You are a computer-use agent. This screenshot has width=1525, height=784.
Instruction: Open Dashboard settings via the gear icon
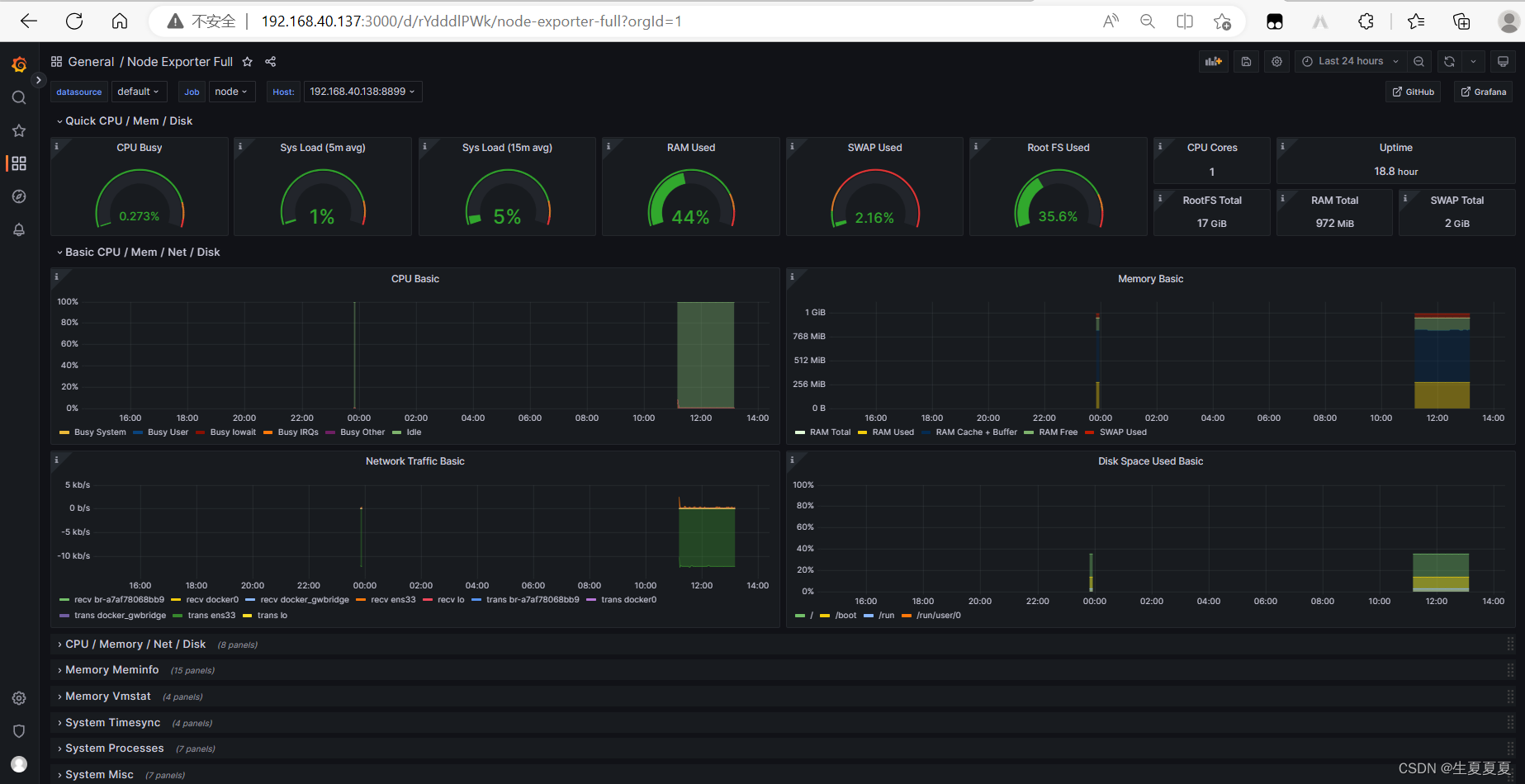pyautogui.click(x=1276, y=61)
